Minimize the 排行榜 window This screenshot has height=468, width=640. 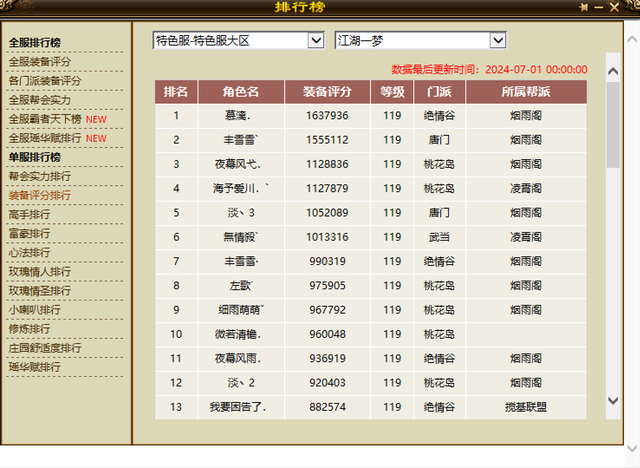coord(599,7)
